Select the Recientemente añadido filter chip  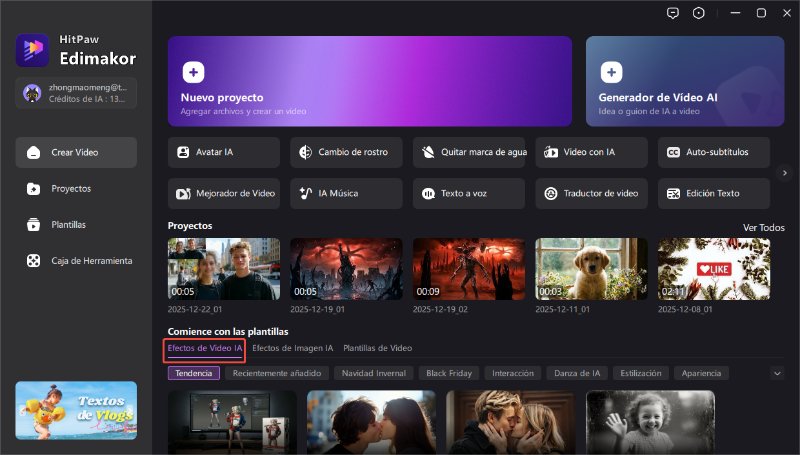[x=277, y=373]
